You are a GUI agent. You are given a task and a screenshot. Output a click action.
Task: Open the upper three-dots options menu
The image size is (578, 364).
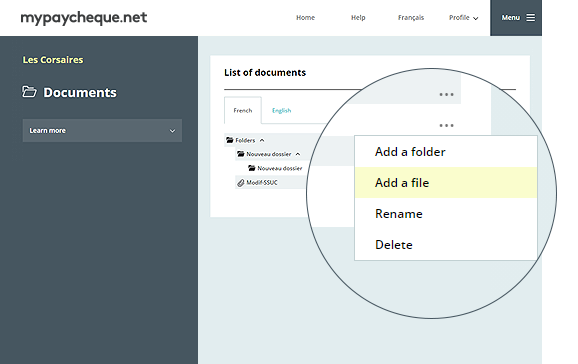click(446, 95)
